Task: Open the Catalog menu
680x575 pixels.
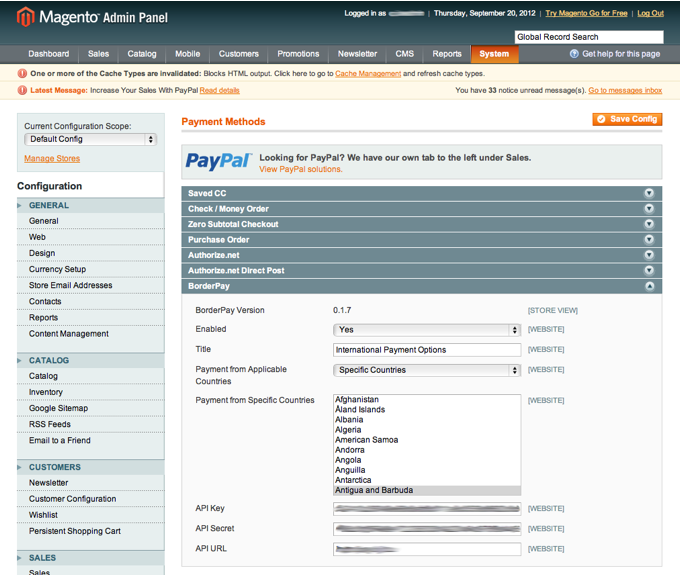Action: pyautogui.click(x=142, y=54)
